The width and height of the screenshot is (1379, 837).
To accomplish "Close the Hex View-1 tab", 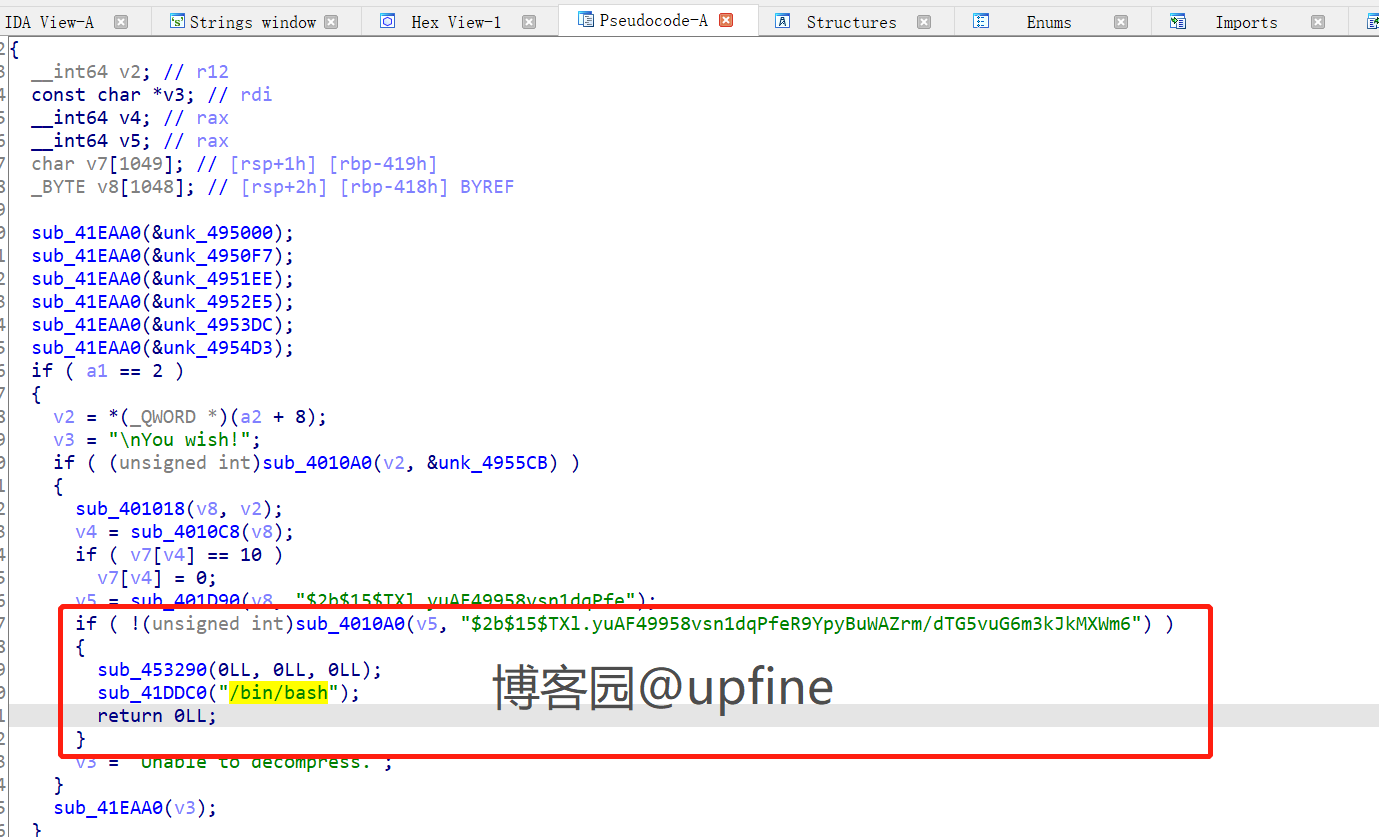I will [529, 21].
